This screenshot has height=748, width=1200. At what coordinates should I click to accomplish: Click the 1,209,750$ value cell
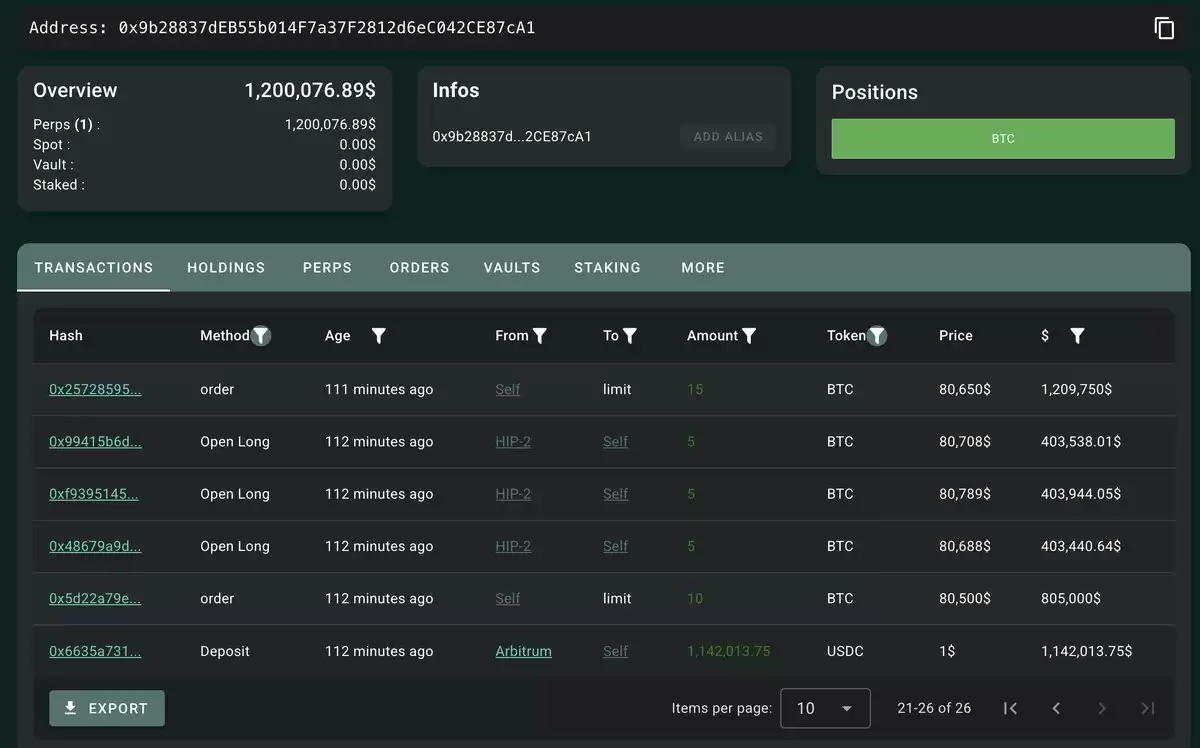[x=1076, y=390]
